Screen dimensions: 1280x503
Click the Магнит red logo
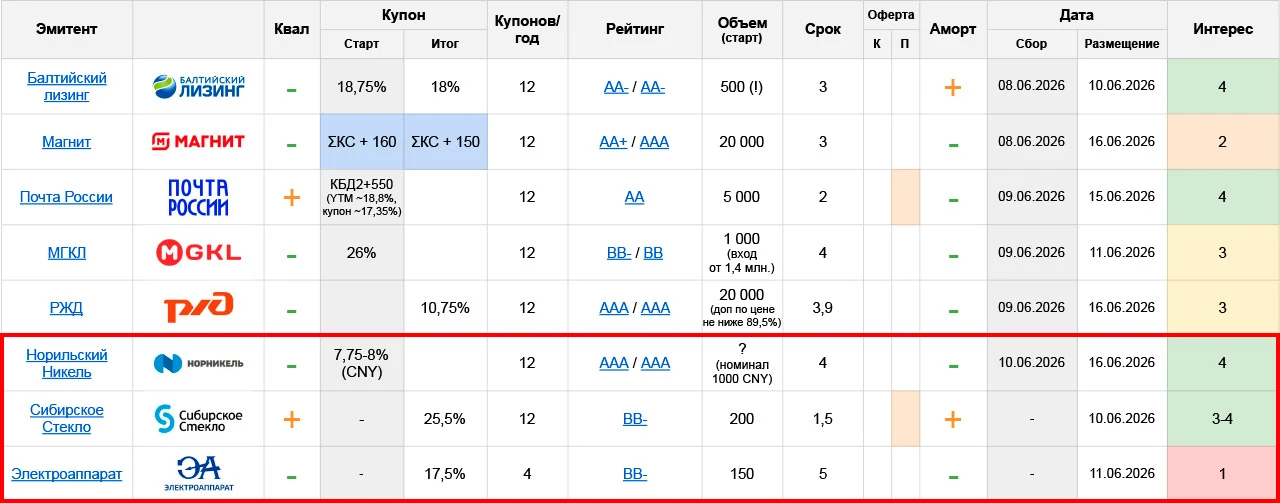[x=198, y=142]
